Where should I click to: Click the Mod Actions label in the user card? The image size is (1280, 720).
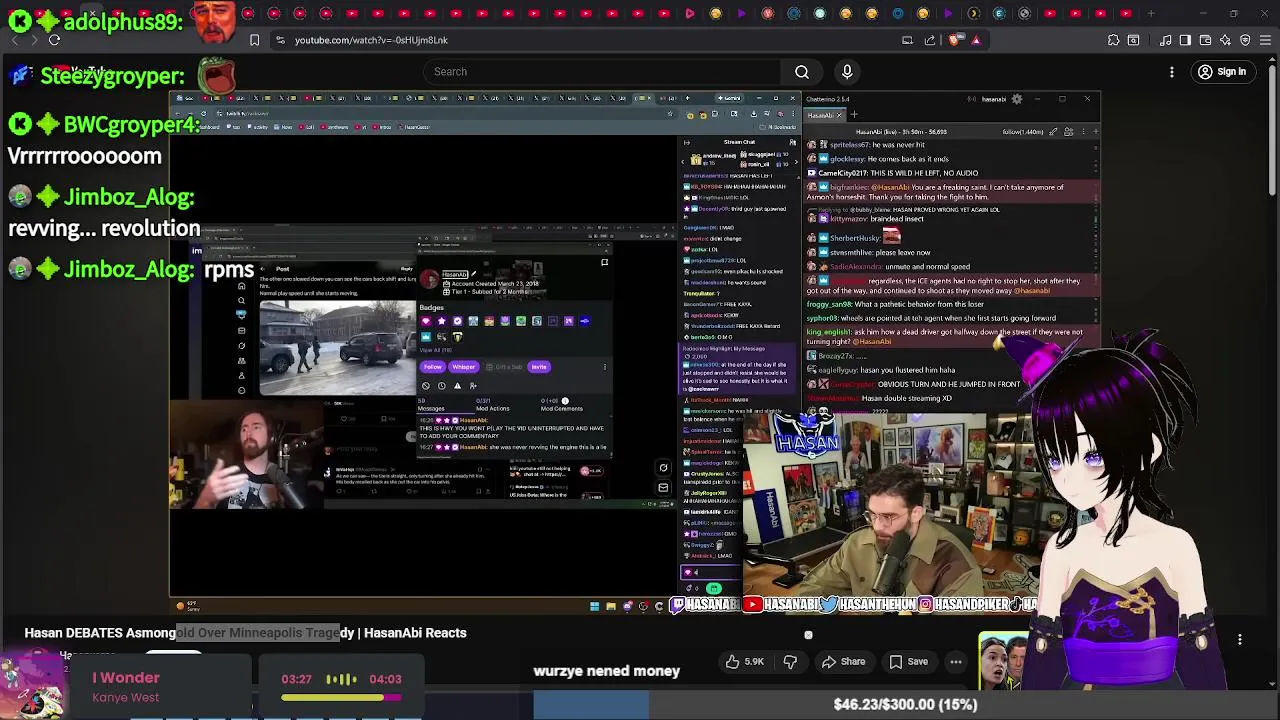coord(492,408)
